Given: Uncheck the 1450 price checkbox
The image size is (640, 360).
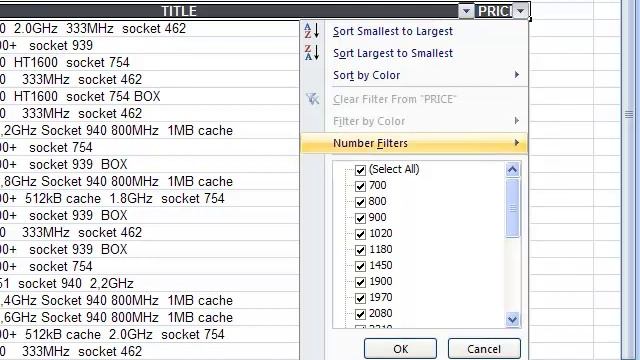Looking at the screenshot, I should 360,266.
